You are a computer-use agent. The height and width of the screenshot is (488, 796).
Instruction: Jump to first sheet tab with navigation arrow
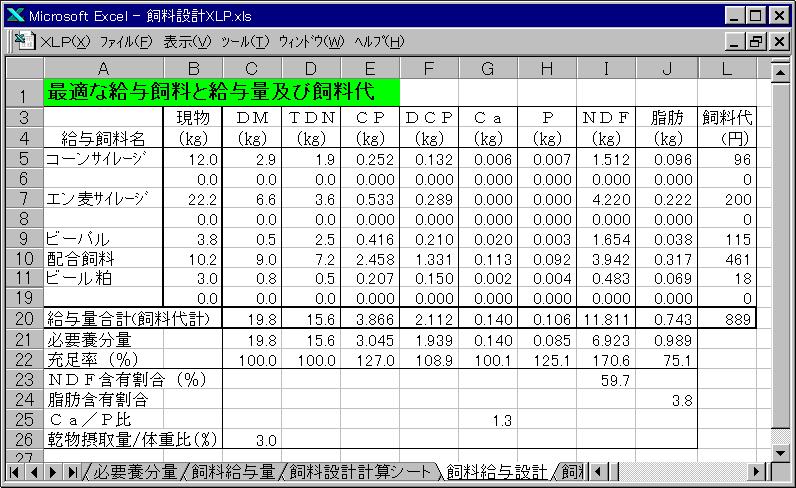[x=15, y=471]
